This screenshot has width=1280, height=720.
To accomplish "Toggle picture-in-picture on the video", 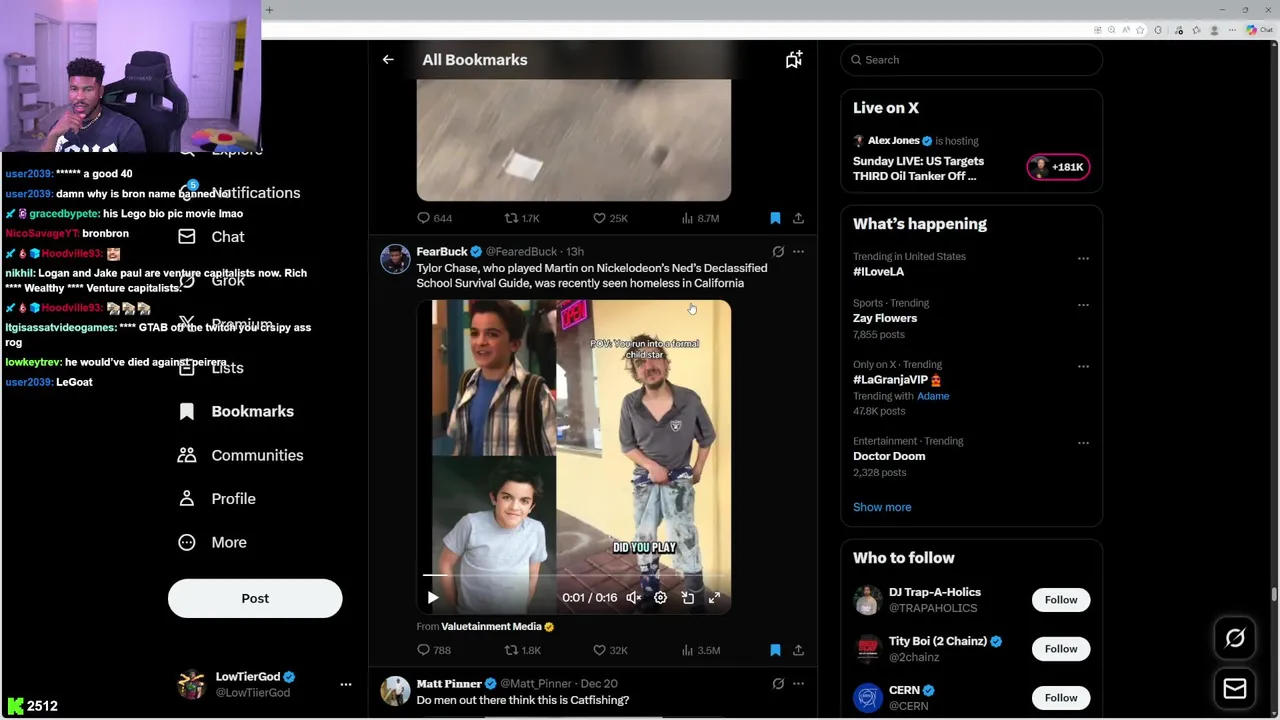I will coord(688,598).
